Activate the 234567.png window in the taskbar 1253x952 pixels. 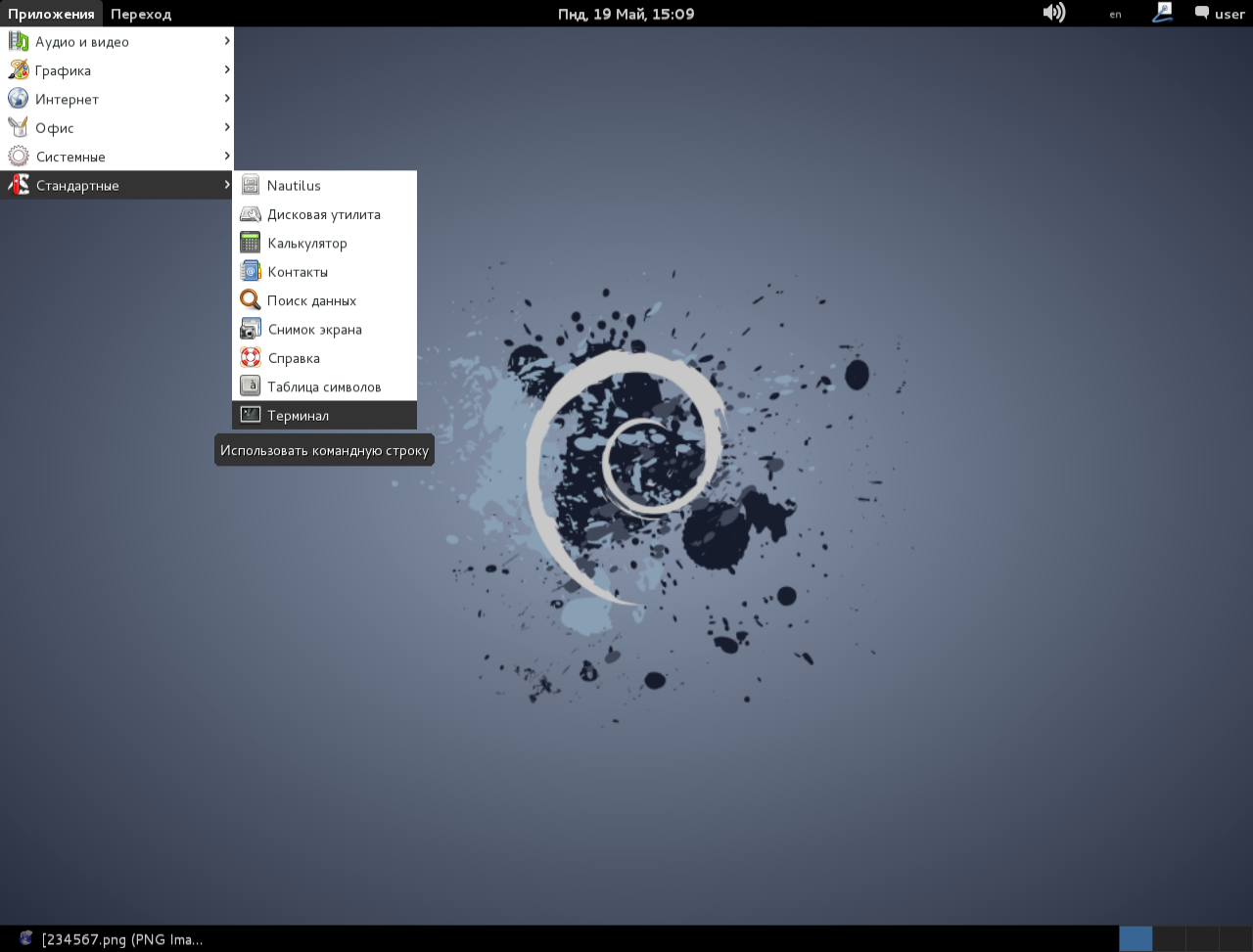[x=122, y=939]
